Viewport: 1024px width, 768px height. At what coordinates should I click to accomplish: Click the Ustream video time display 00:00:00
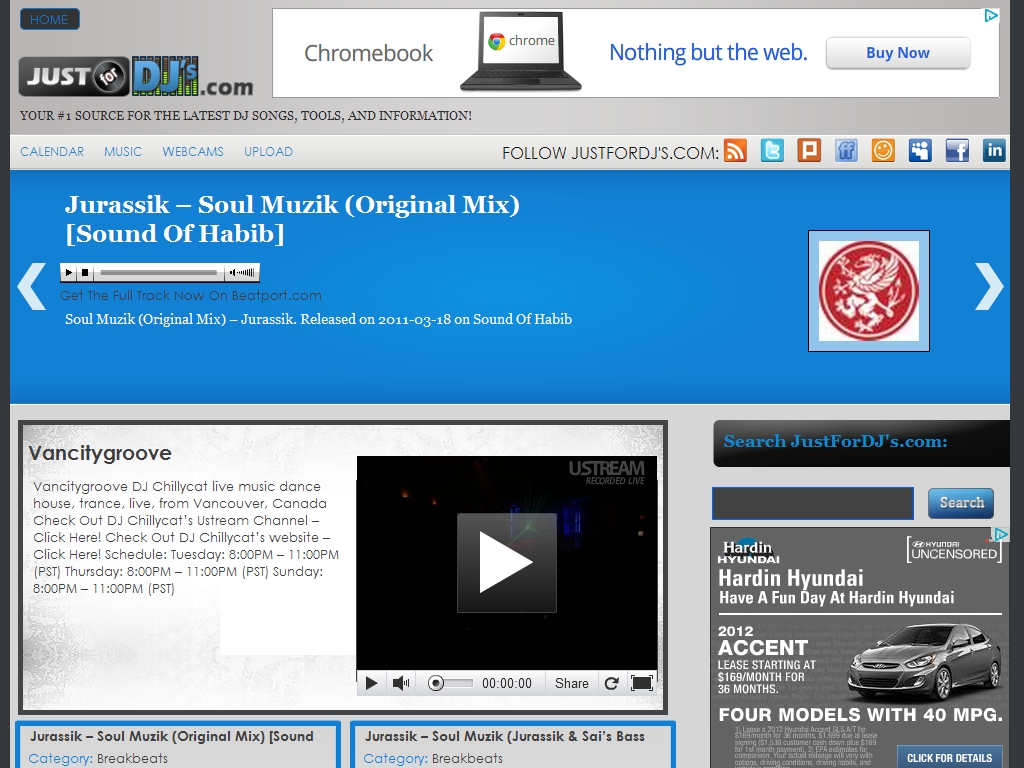[507, 683]
